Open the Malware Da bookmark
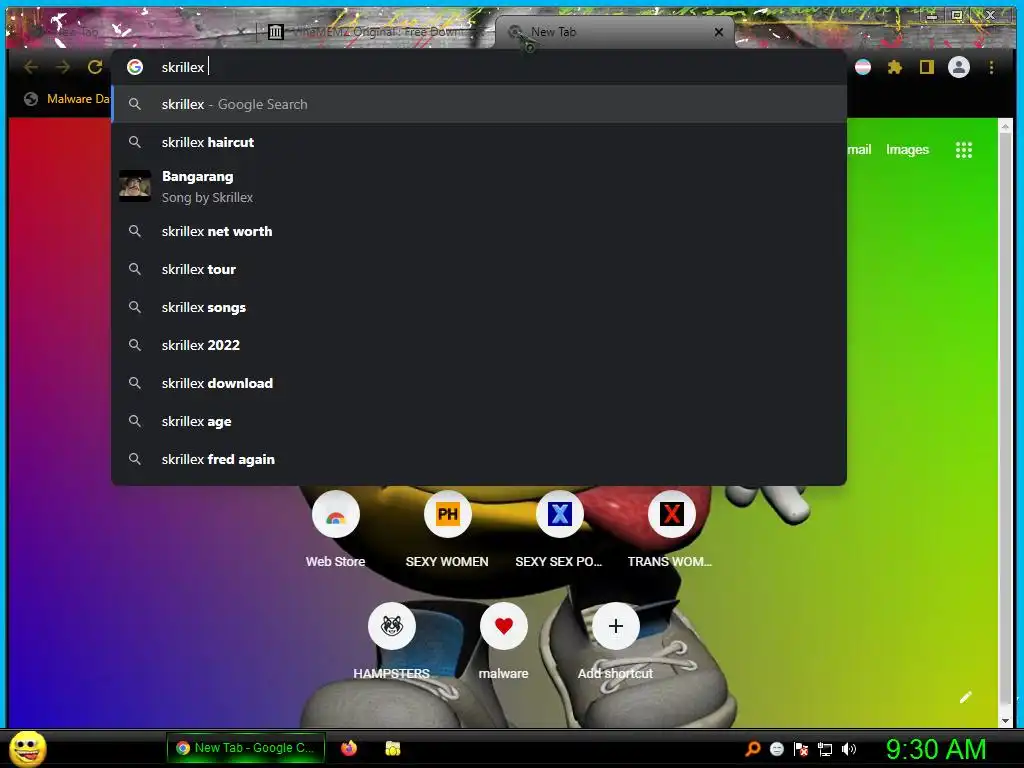Screen dimensions: 1024x768 (67, 99)
